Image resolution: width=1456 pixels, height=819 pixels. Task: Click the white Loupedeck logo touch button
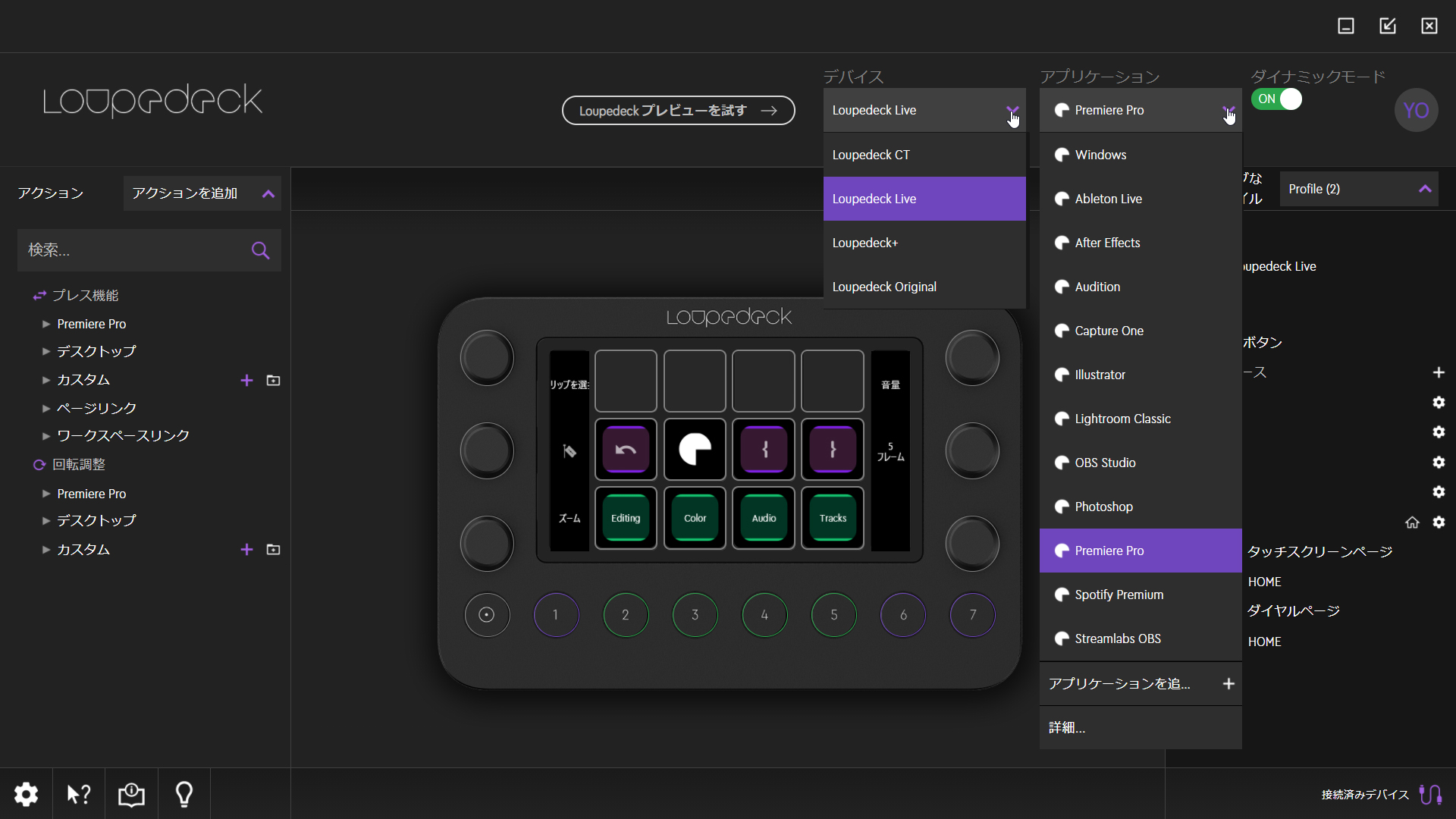695,450
